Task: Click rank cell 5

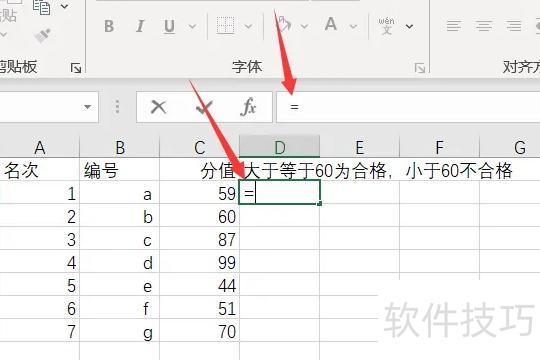Action: (40, 285)
